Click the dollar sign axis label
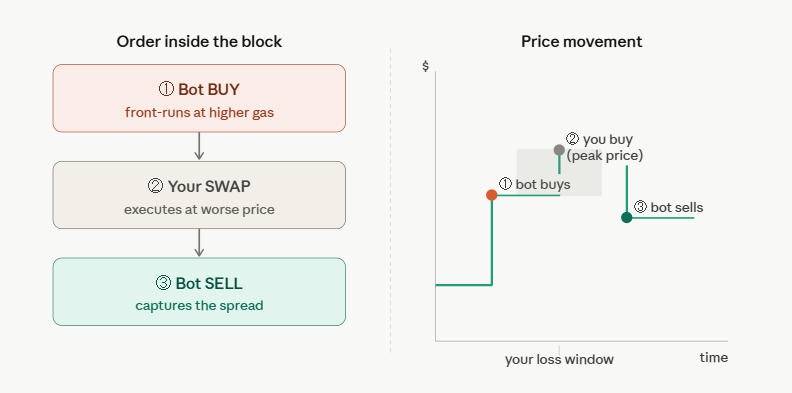The image size is (792, 393). coord(425,66)
